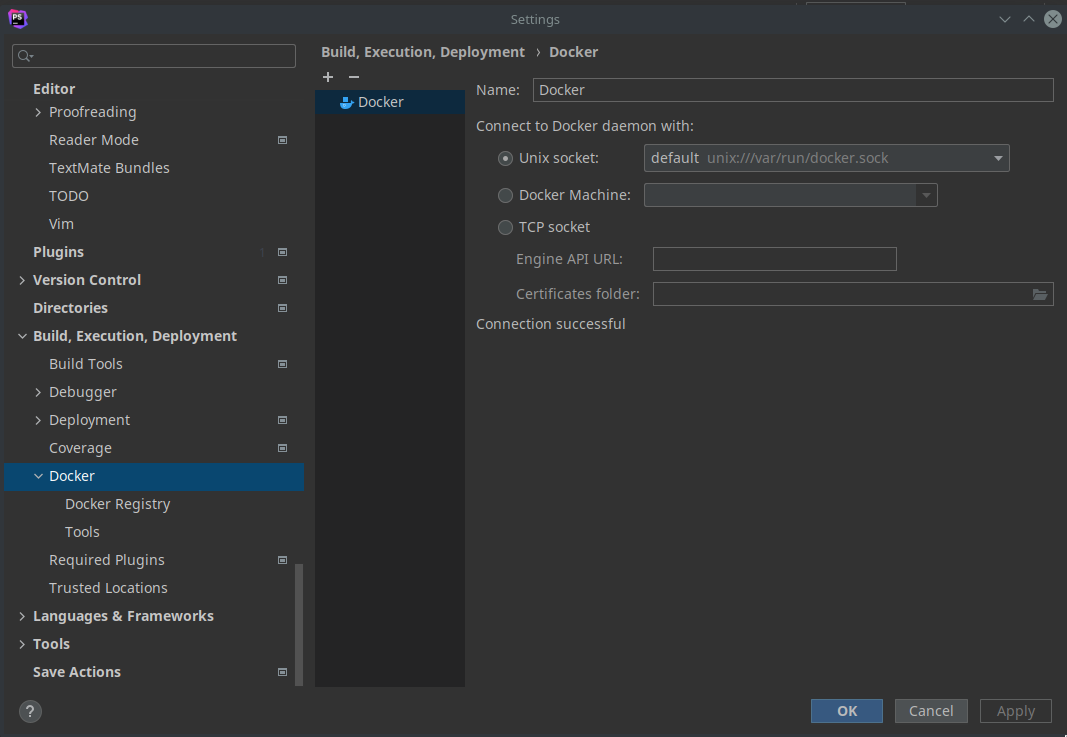Open the Build Tools settings page
The height and width of the screenshot is (737, 1067).
point(86,364)
